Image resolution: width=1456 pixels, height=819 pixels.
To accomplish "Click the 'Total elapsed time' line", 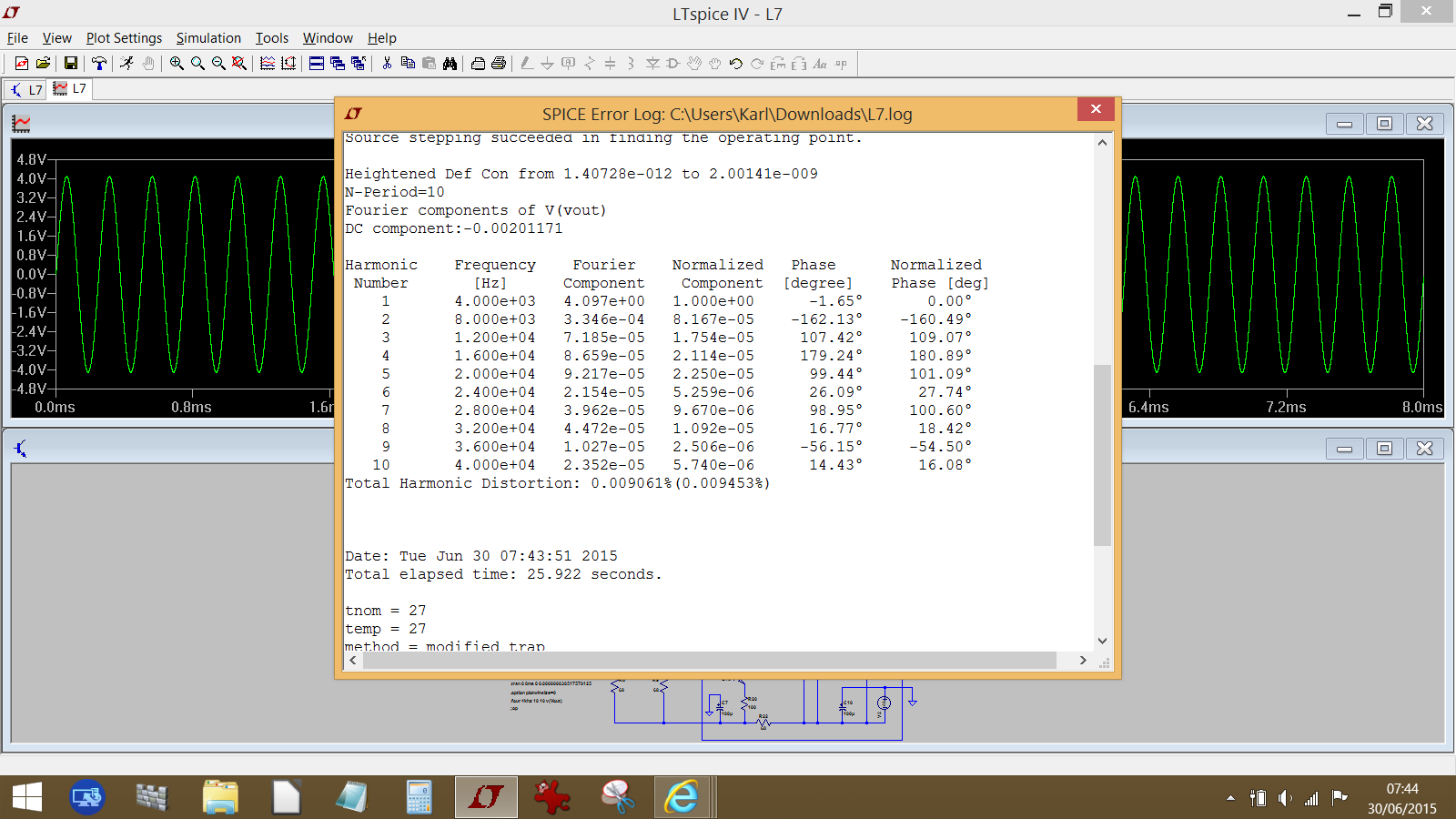I will [x=503, y=574].
